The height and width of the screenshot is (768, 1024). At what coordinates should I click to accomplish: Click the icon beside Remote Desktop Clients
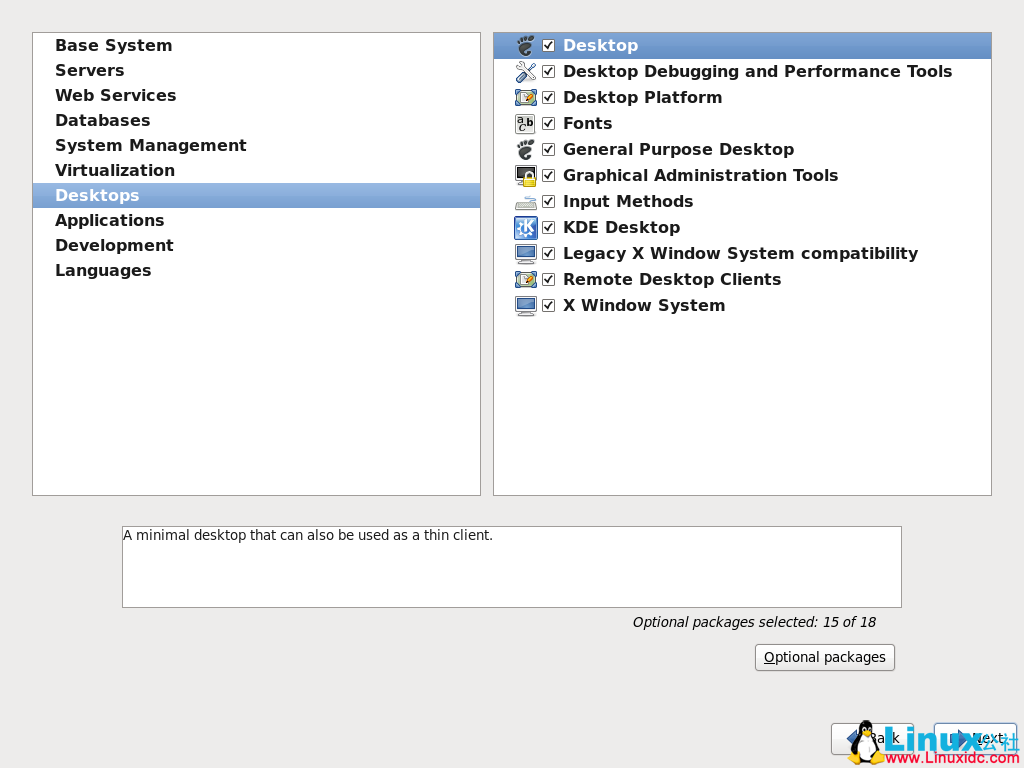pos(524,279)
